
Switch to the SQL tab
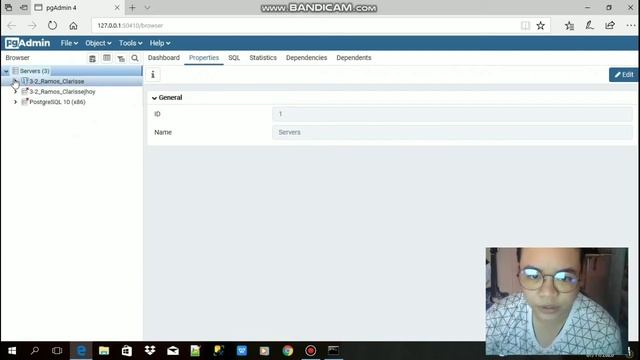(x=234, y=58)
